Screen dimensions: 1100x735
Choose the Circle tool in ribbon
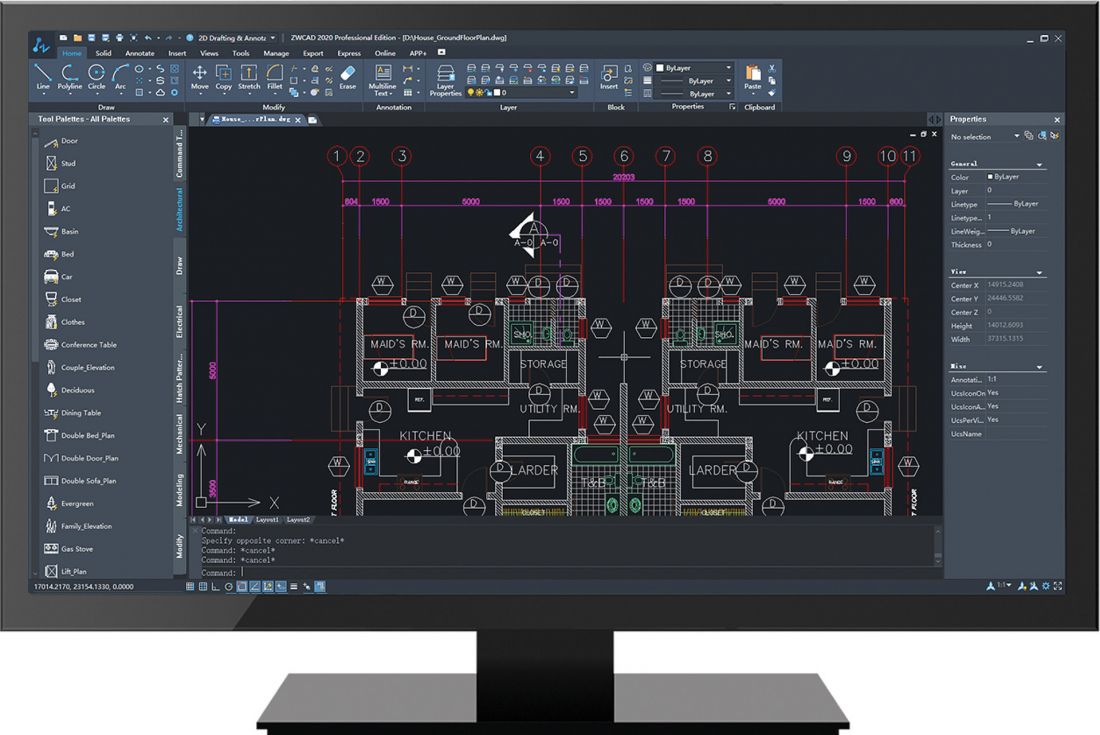click(96, 76)
